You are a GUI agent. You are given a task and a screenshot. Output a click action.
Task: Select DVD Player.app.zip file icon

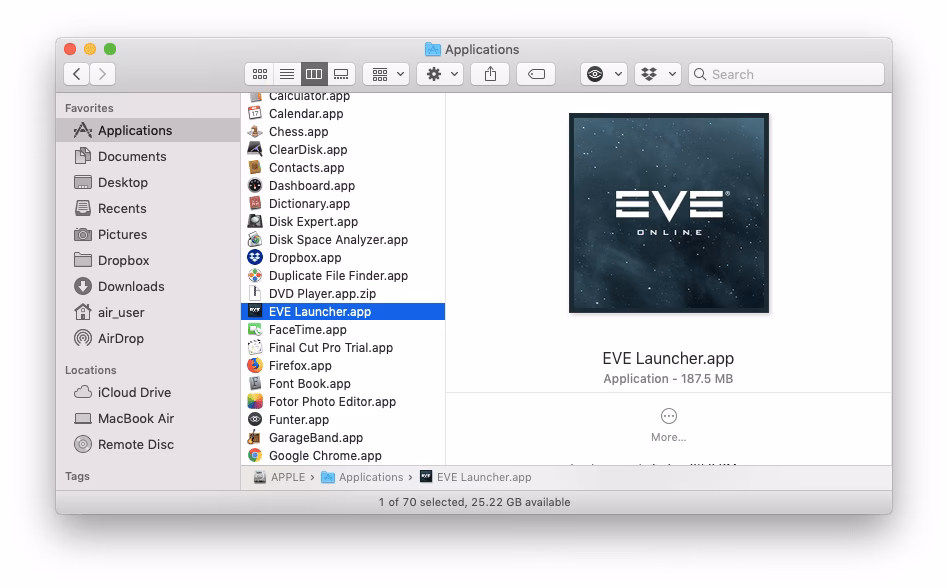tap(255, 293)
